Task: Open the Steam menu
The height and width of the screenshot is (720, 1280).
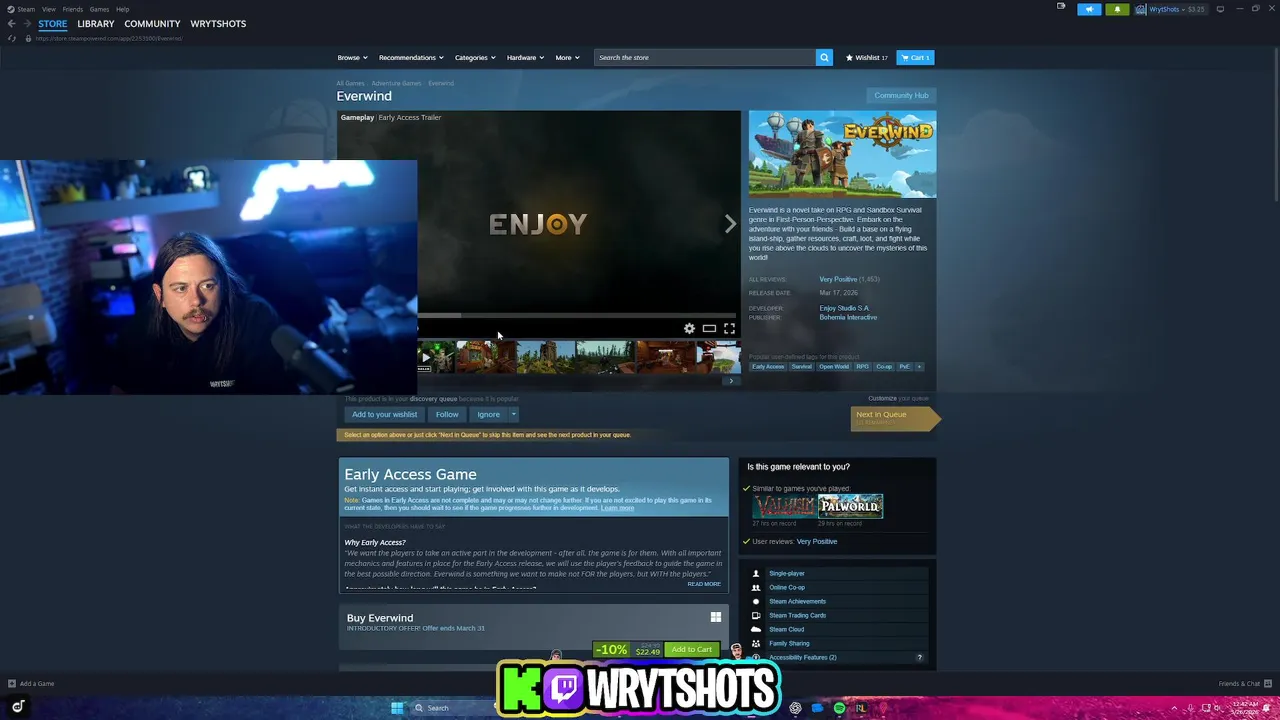Action: click(21, 9)
